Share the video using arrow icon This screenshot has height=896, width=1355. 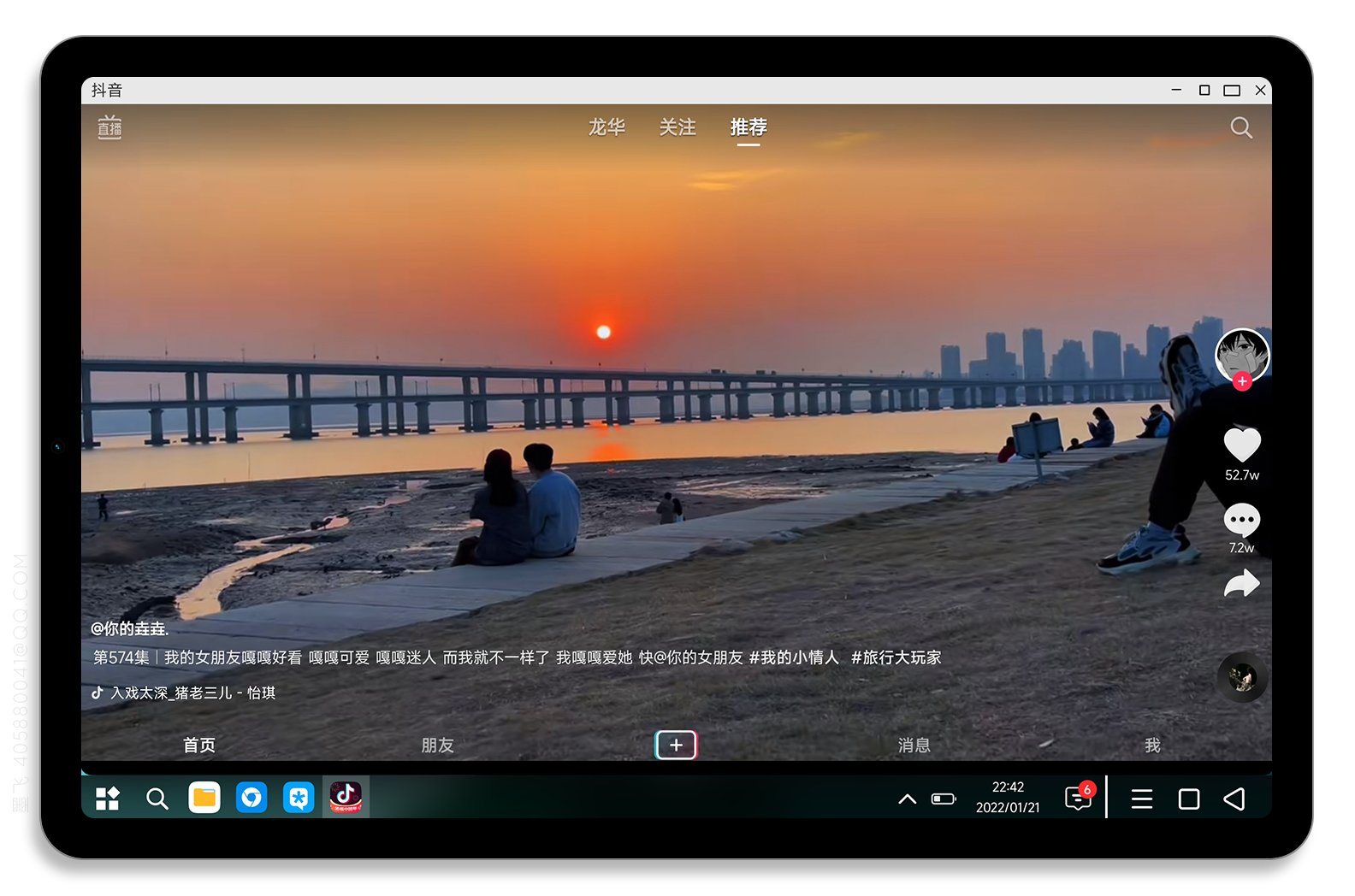[1241, 584]
